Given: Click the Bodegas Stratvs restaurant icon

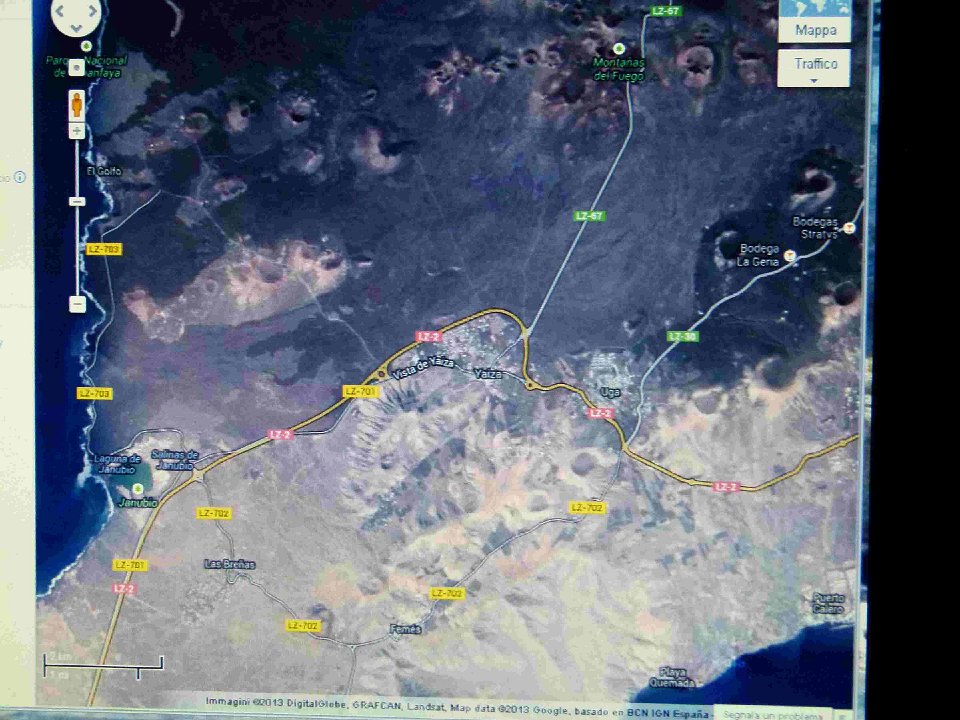Looking at the screenshot, I should [849, 228].
